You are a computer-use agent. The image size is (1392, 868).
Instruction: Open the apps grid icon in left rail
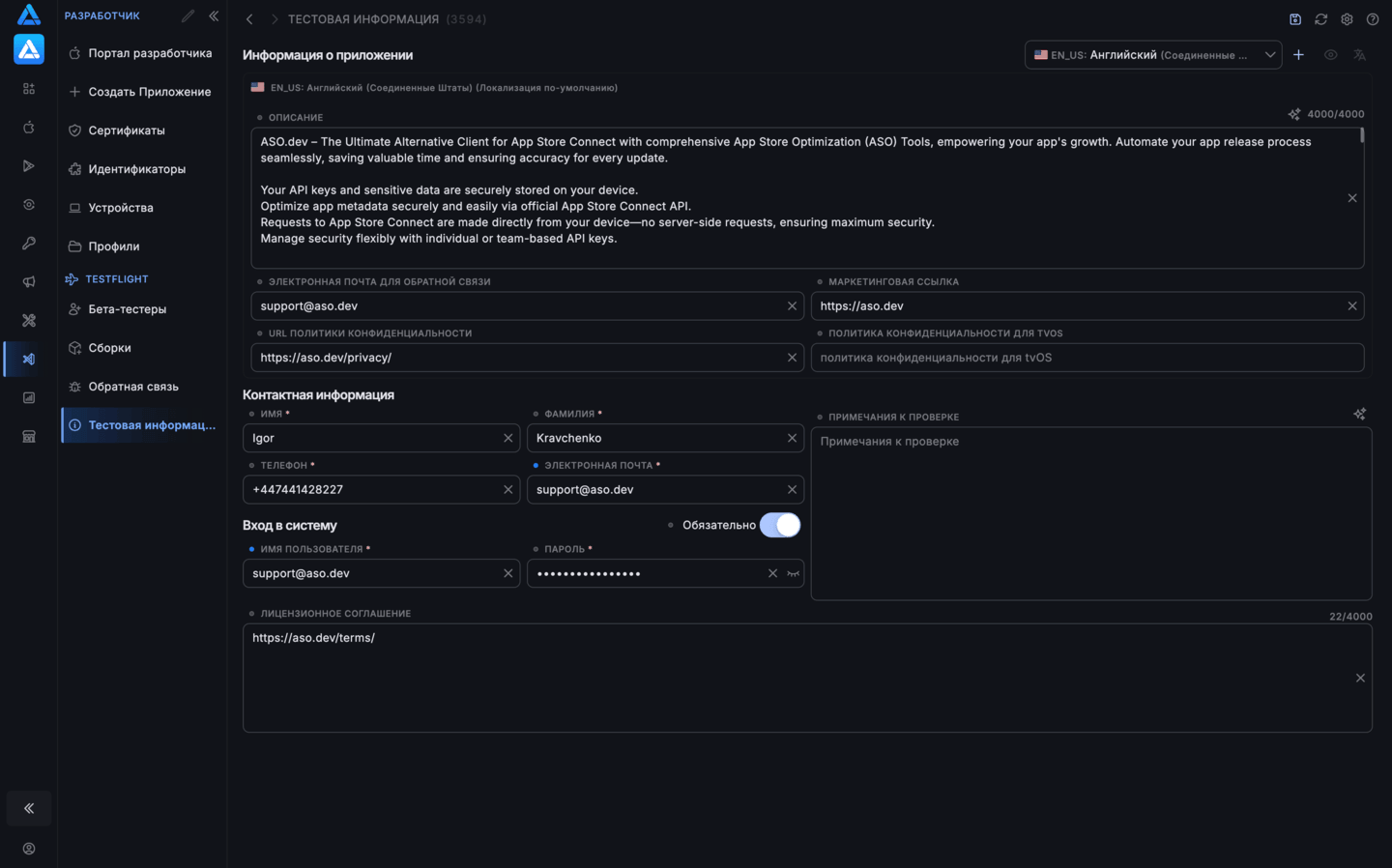pos(29,89)
